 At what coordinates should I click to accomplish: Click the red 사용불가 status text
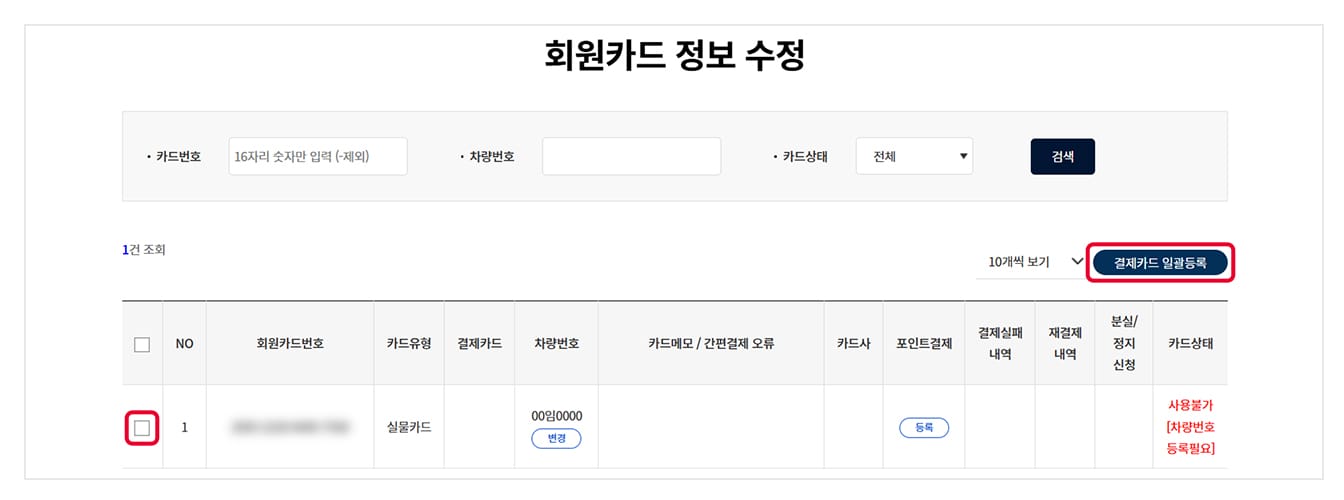click(1190, 406)
